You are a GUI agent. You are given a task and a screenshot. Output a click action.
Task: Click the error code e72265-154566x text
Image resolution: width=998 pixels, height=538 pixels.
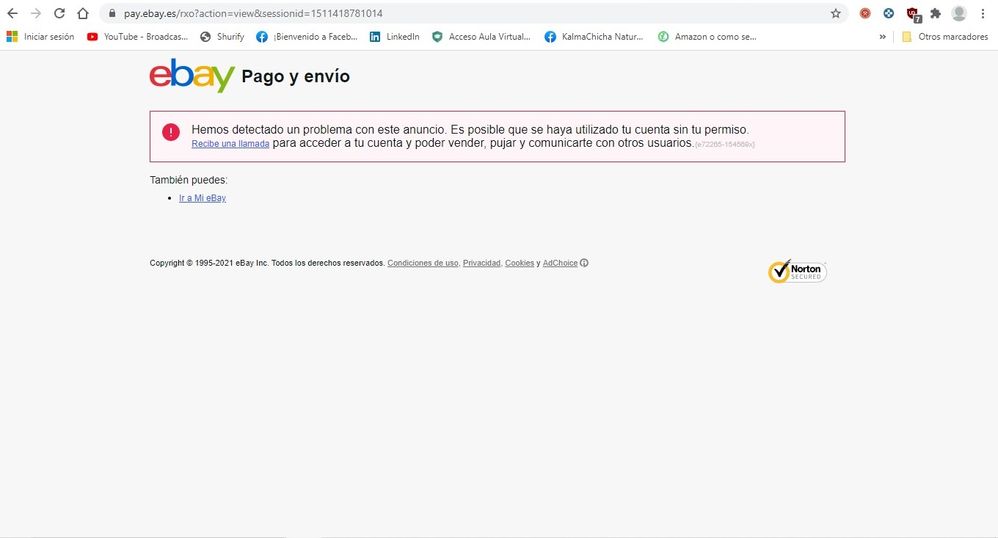point(724,145)
